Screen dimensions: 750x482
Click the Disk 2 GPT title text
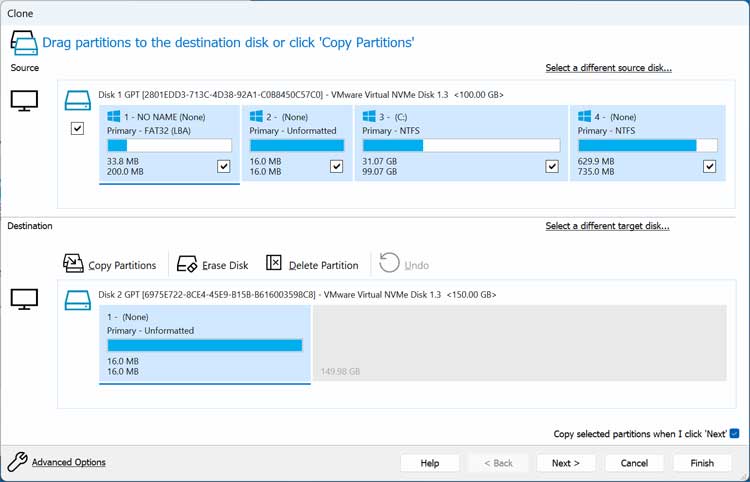(x=297, y=295)
